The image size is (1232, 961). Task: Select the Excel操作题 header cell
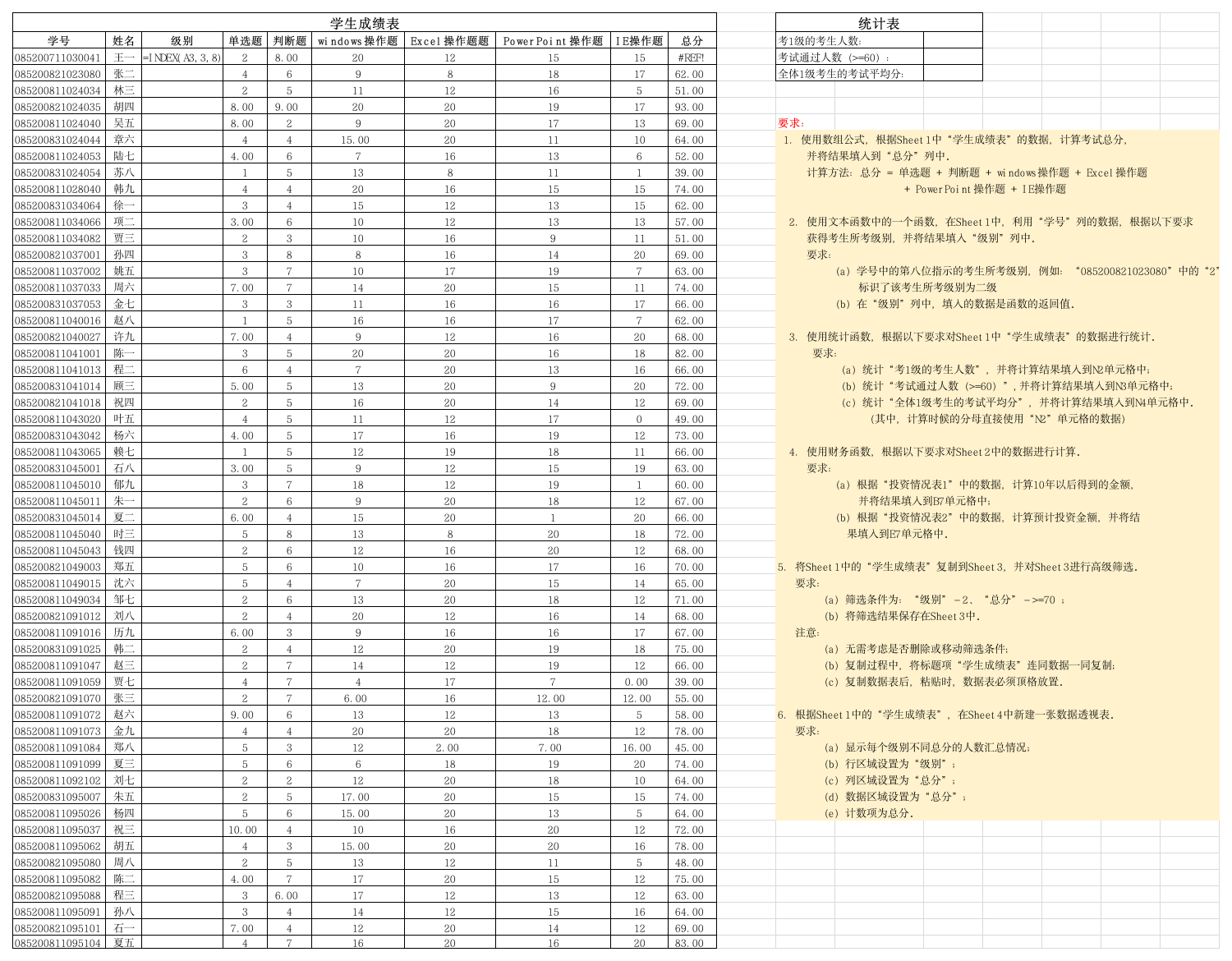pyautogui.click(x=450, y=40)
